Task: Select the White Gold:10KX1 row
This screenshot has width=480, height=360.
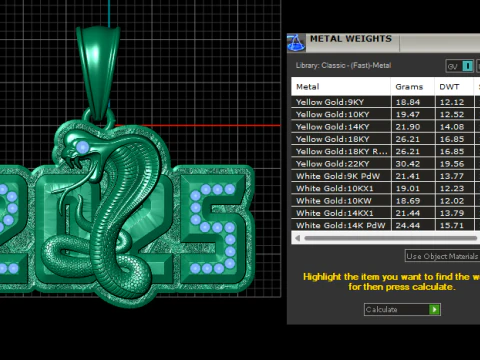Action: pos(385,188)
